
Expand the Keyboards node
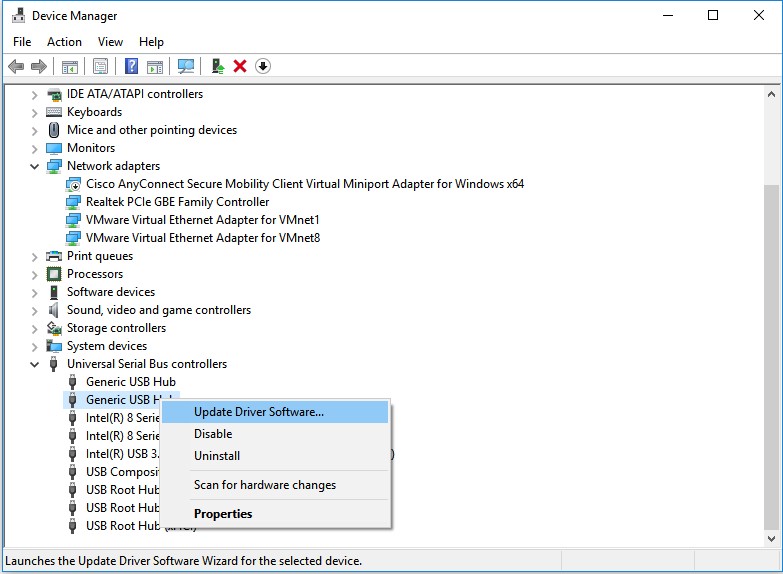click(x=34, y=112)
